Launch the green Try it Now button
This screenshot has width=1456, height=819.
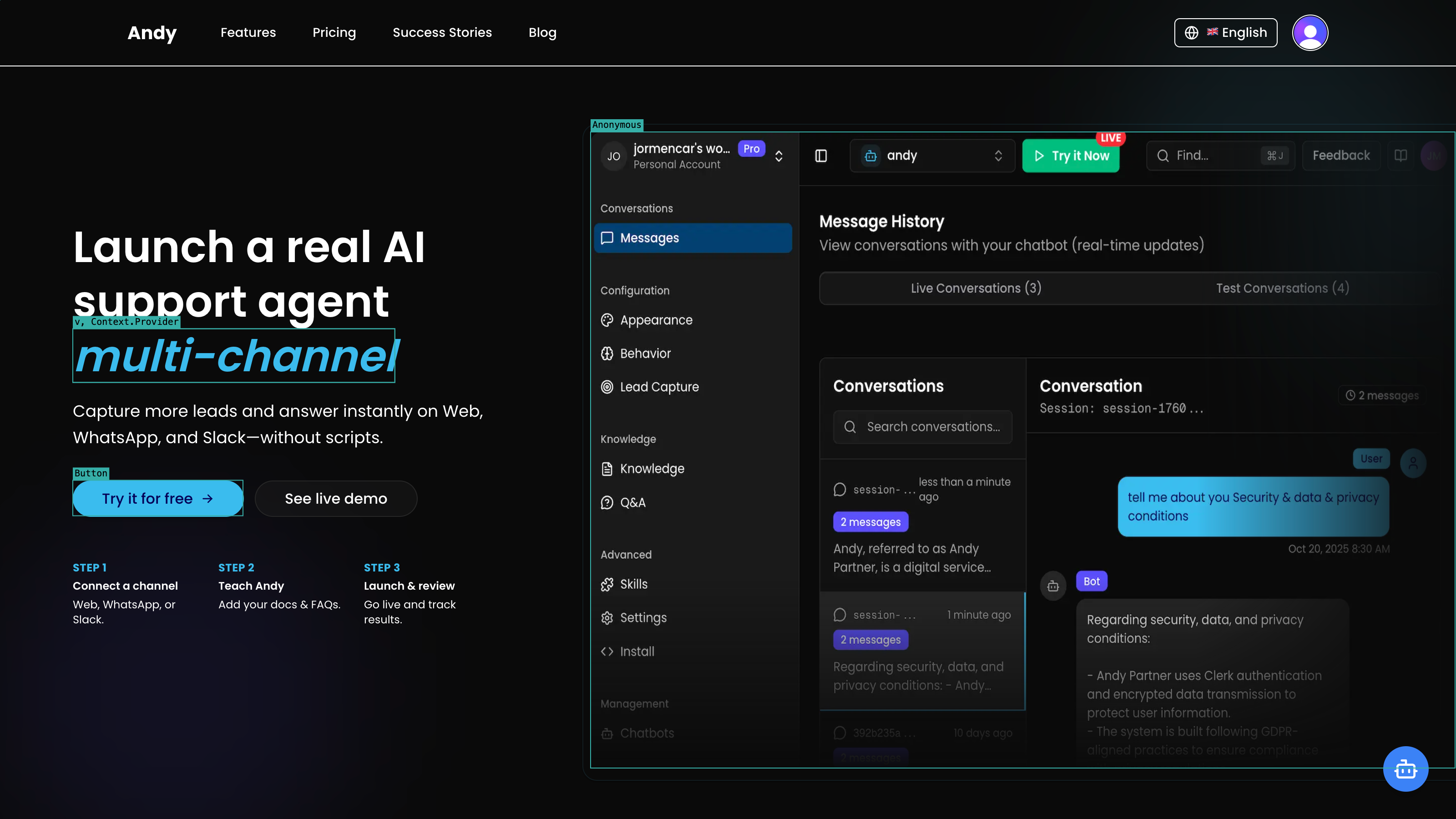click(x=1071, y=156)
